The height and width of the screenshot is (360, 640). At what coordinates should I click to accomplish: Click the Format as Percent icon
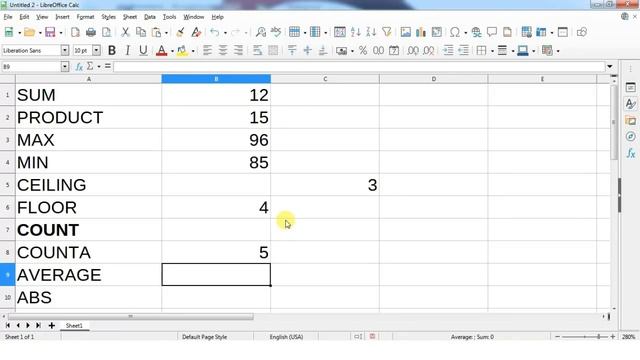point(363,51)
